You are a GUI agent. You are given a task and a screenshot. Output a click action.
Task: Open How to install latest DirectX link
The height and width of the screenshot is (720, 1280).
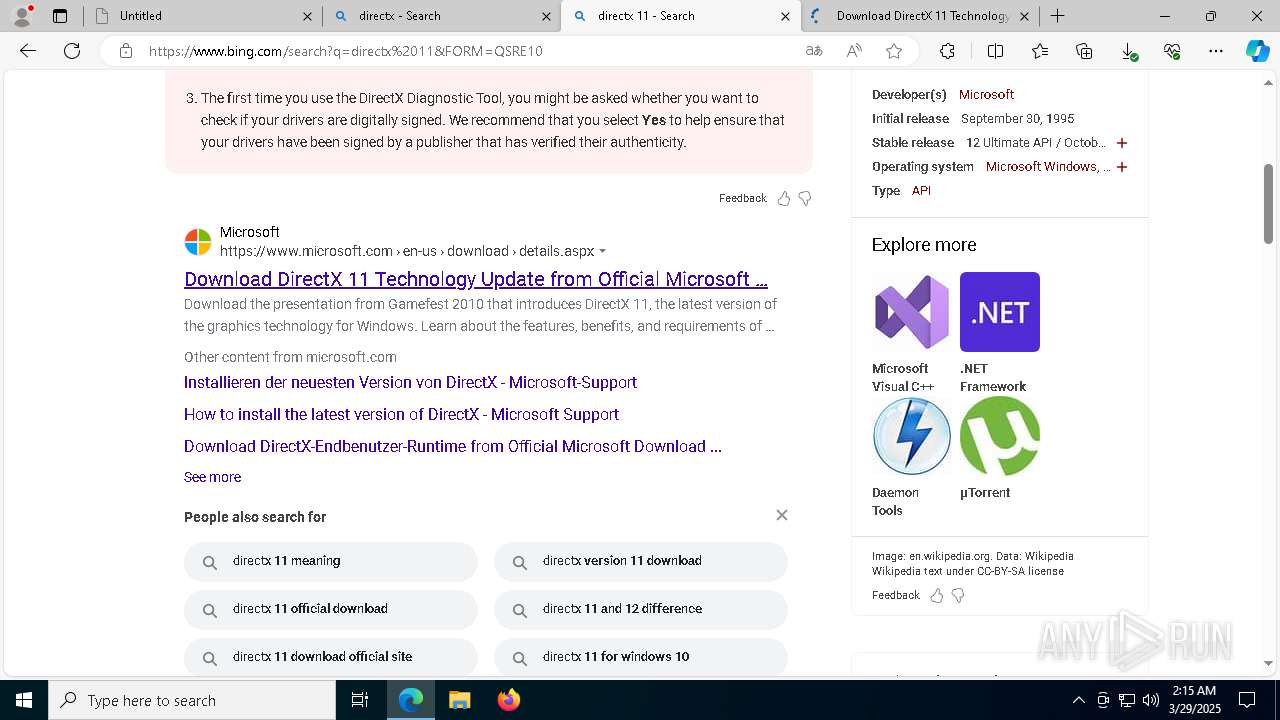pyautogui.click(x=401, y=414)
